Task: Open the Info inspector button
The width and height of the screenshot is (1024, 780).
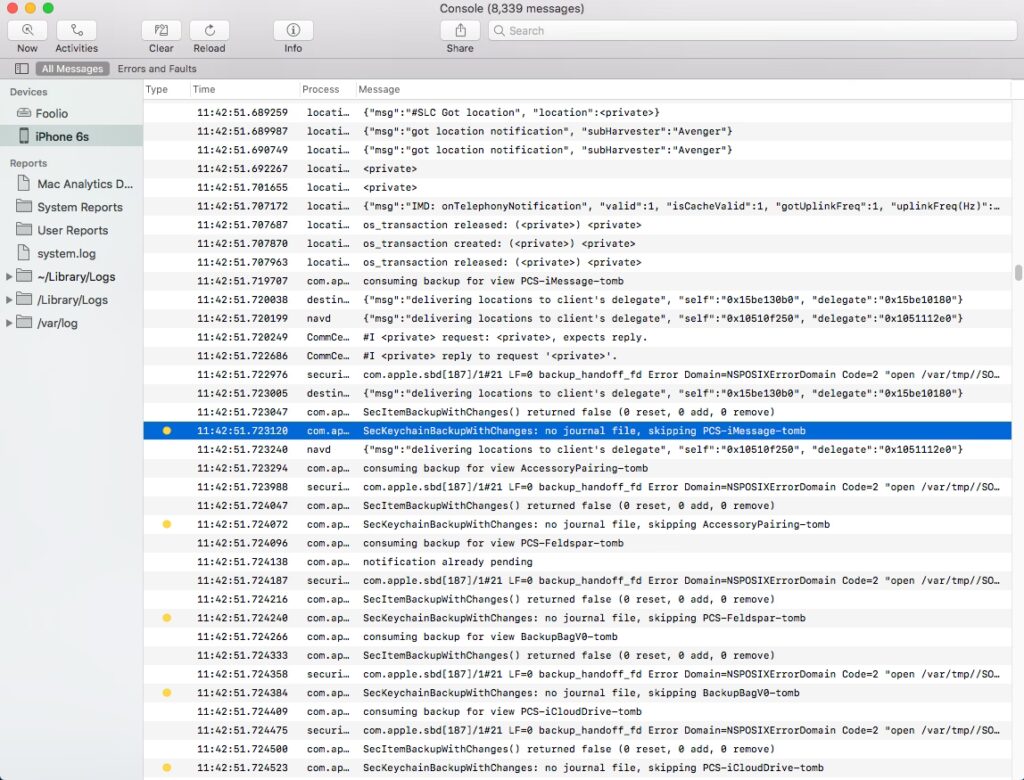Action: pos(293,31)
